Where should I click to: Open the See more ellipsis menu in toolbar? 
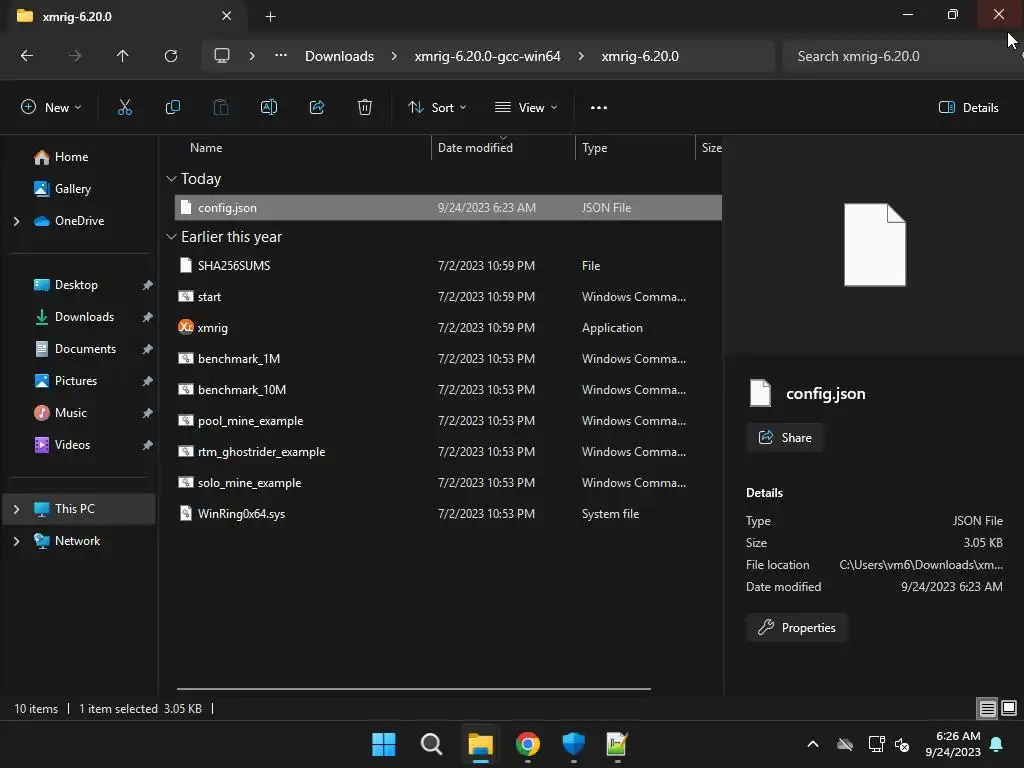click(x=599, y=108)
